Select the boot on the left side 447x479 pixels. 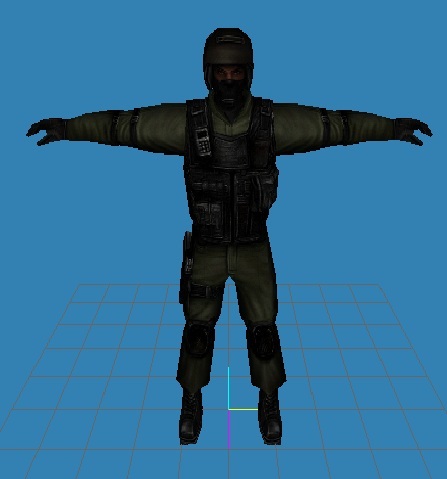191,416
